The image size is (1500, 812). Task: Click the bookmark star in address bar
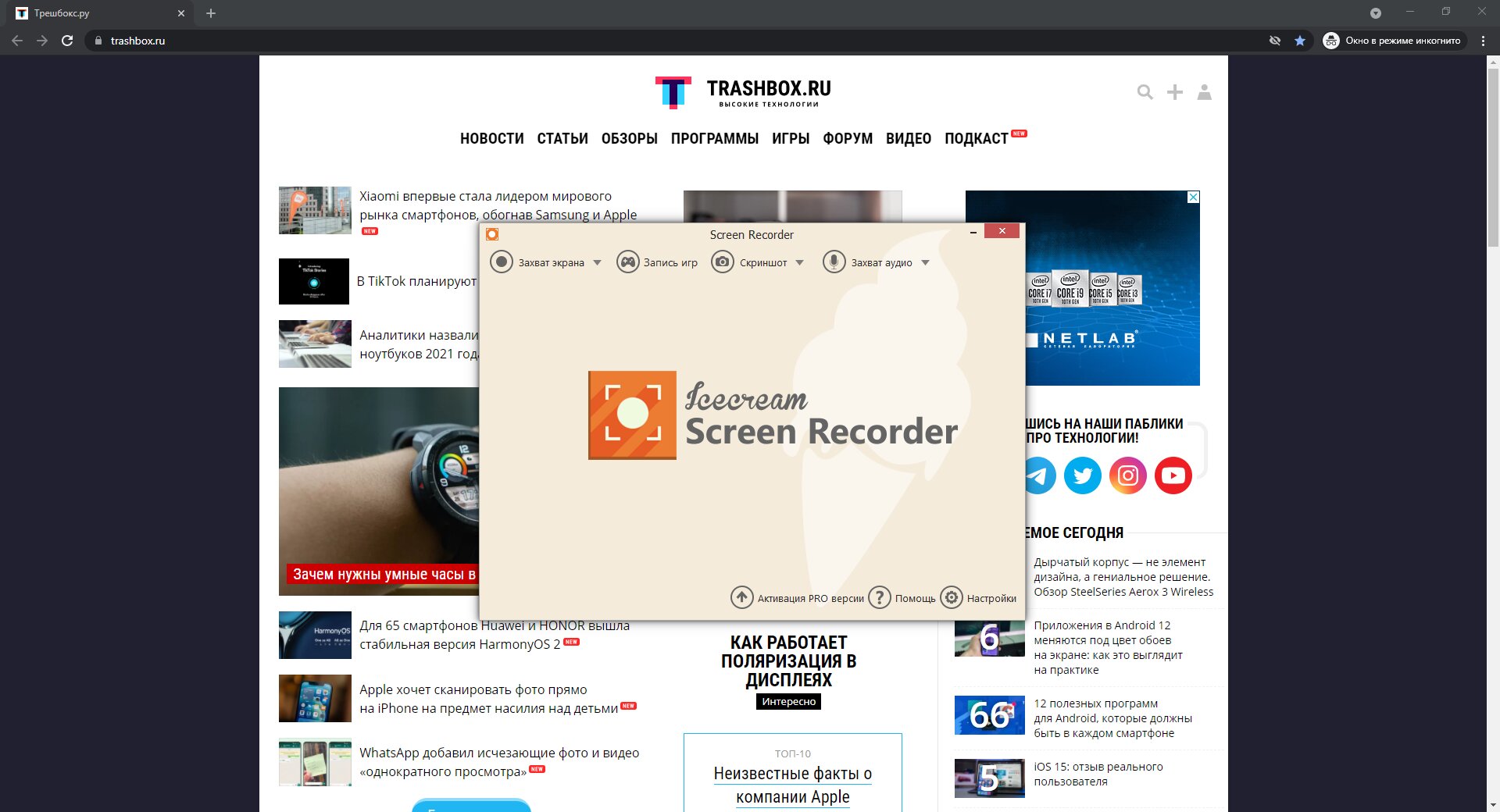pyautogui.click(x=1300, y=41)
